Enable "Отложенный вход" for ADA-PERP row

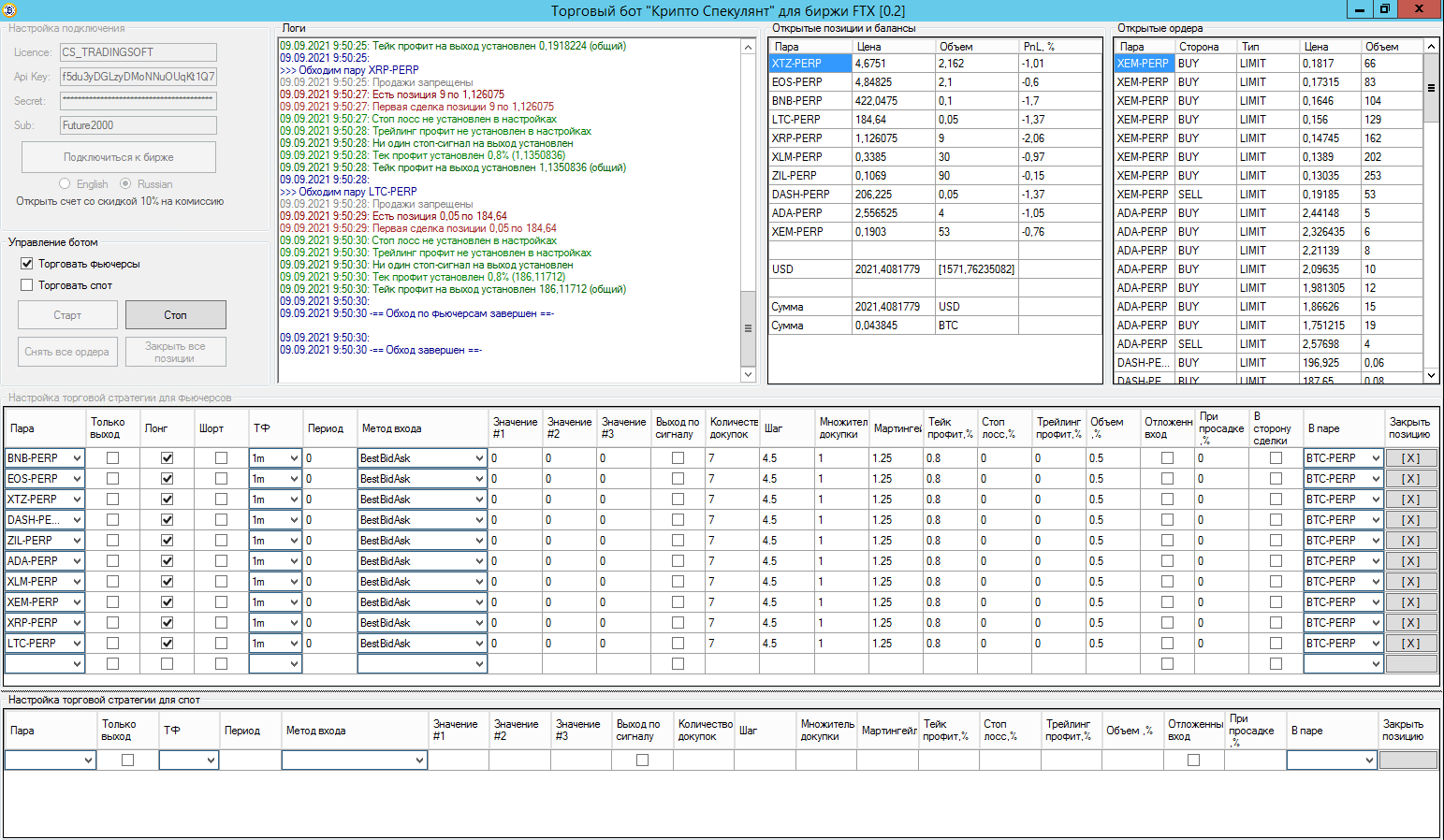coord(1167,561)
